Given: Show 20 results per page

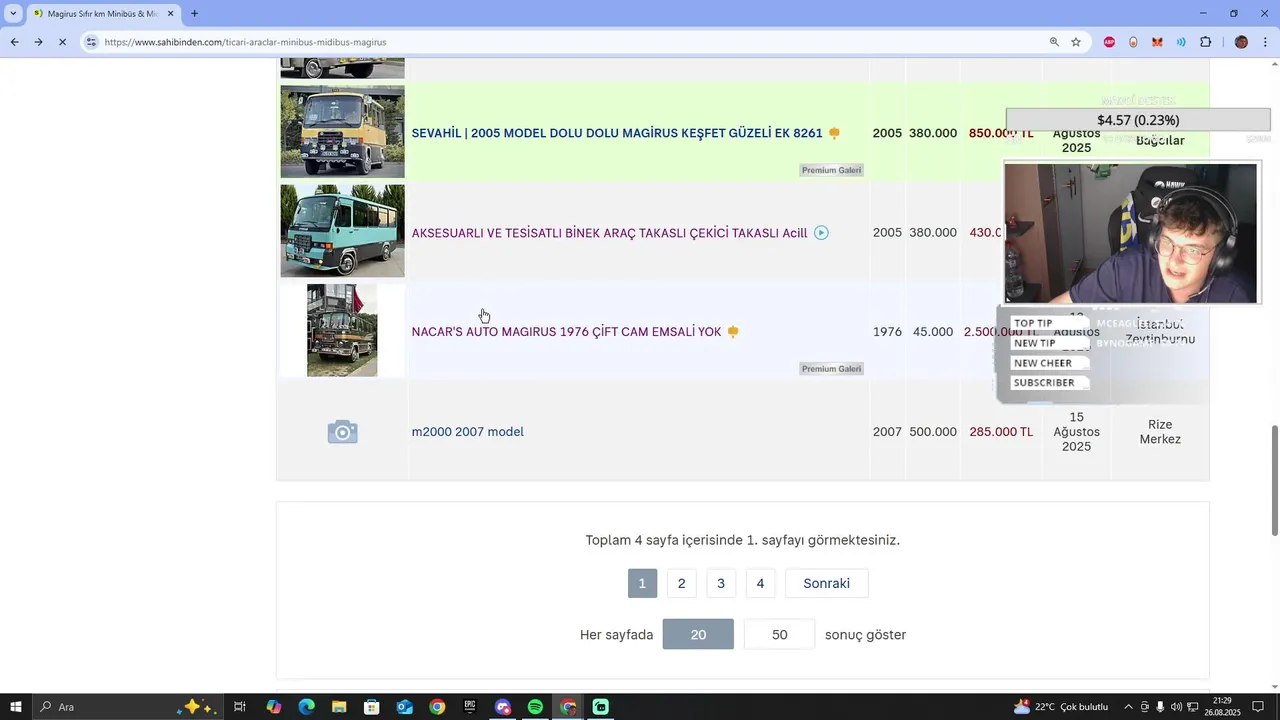Looking at the screenshot, I should 698,634.
